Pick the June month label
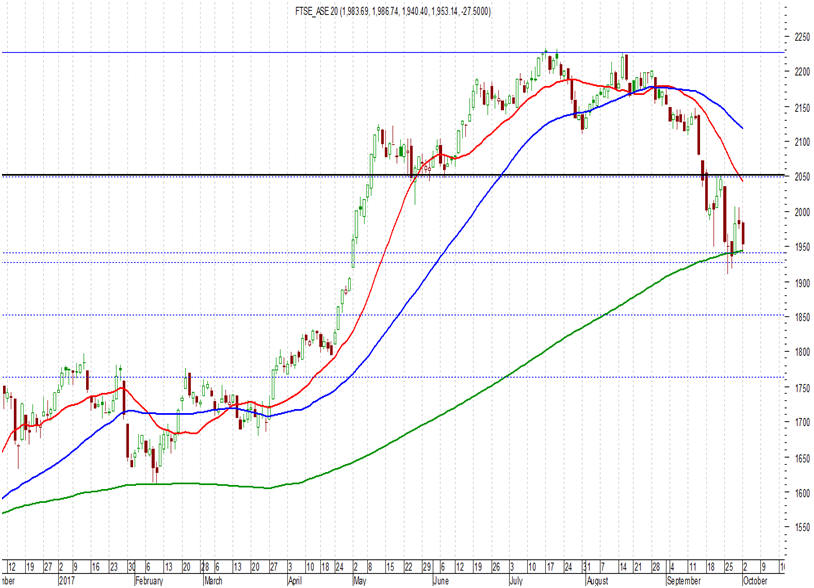Image resolution: width=814 pixels, height=588 pixels. click(441, 580)
